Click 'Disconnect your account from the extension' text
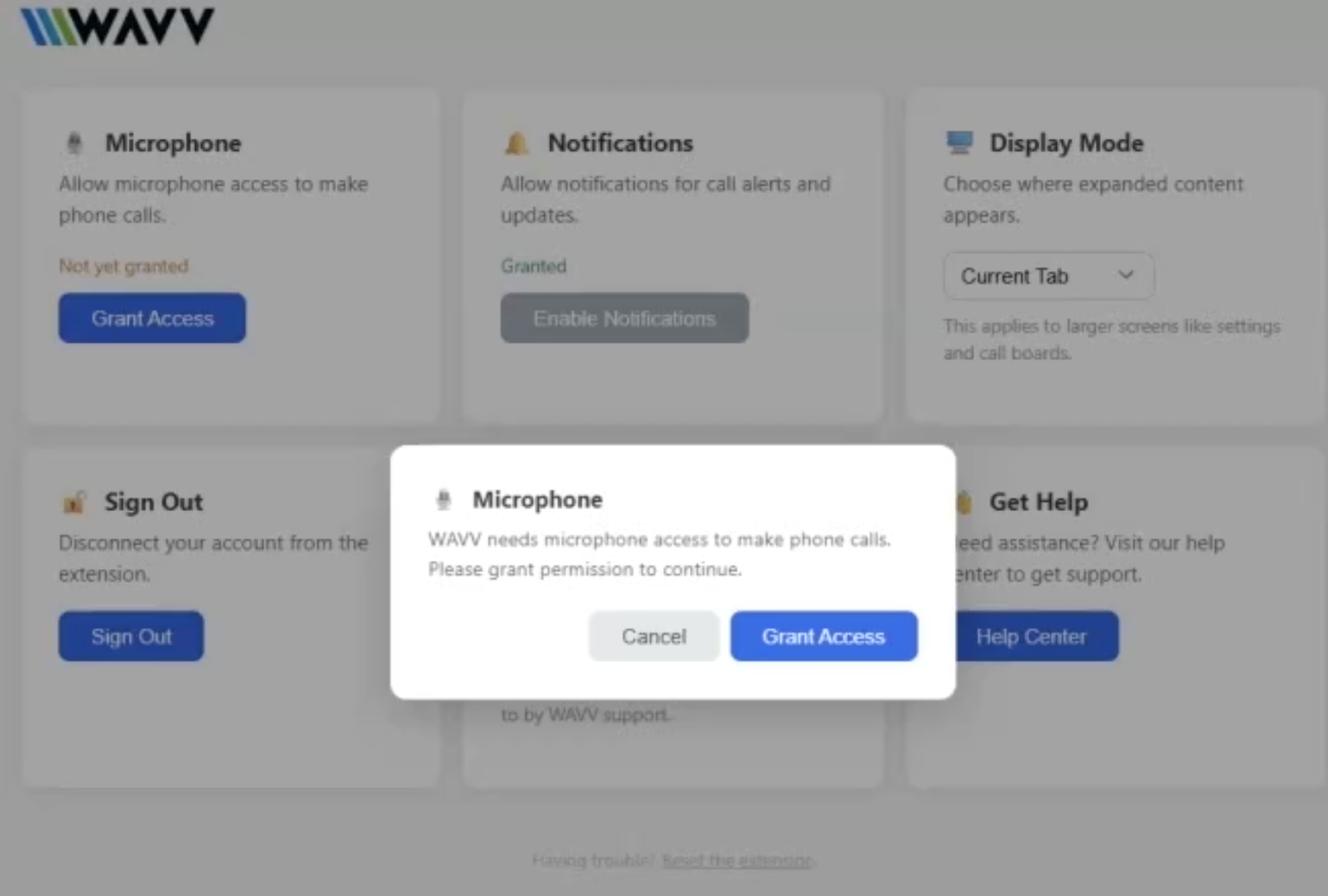Image resolution: width=1328 pixels, height=896 pixels. [213, 558]
